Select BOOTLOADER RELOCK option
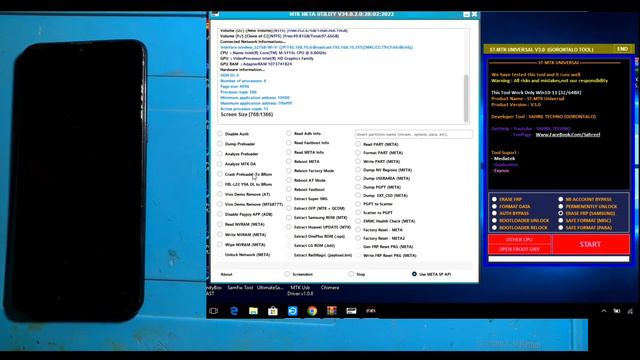Screen dimensions: 640x360 click(x=520, y=228)
